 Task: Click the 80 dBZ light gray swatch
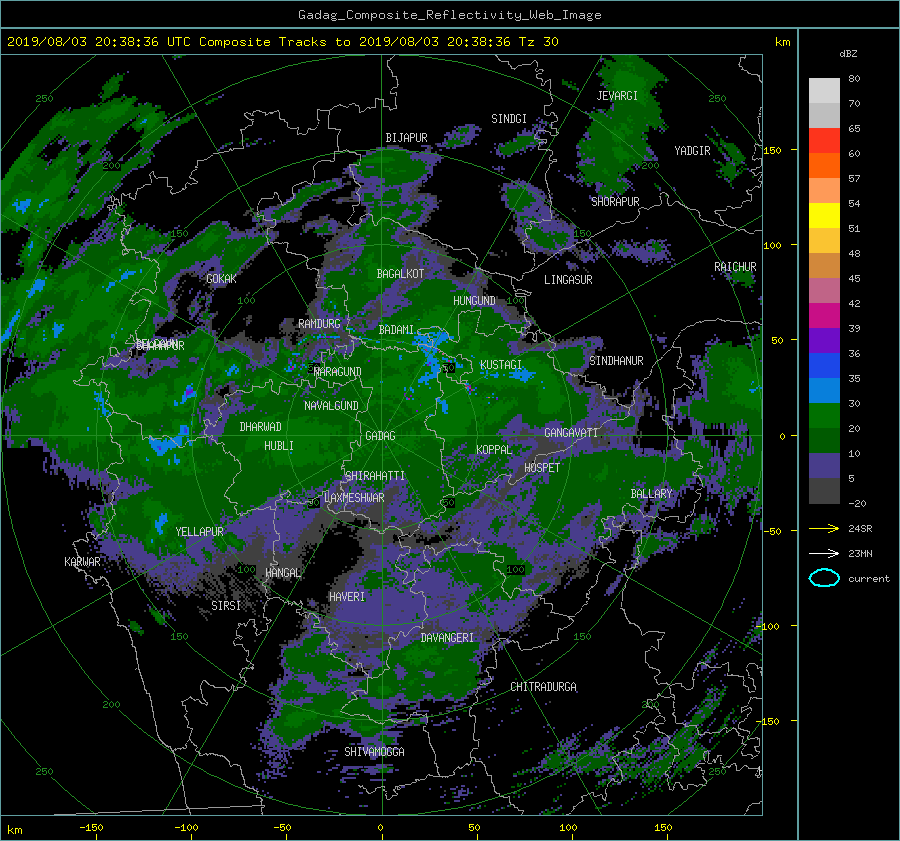824,90
